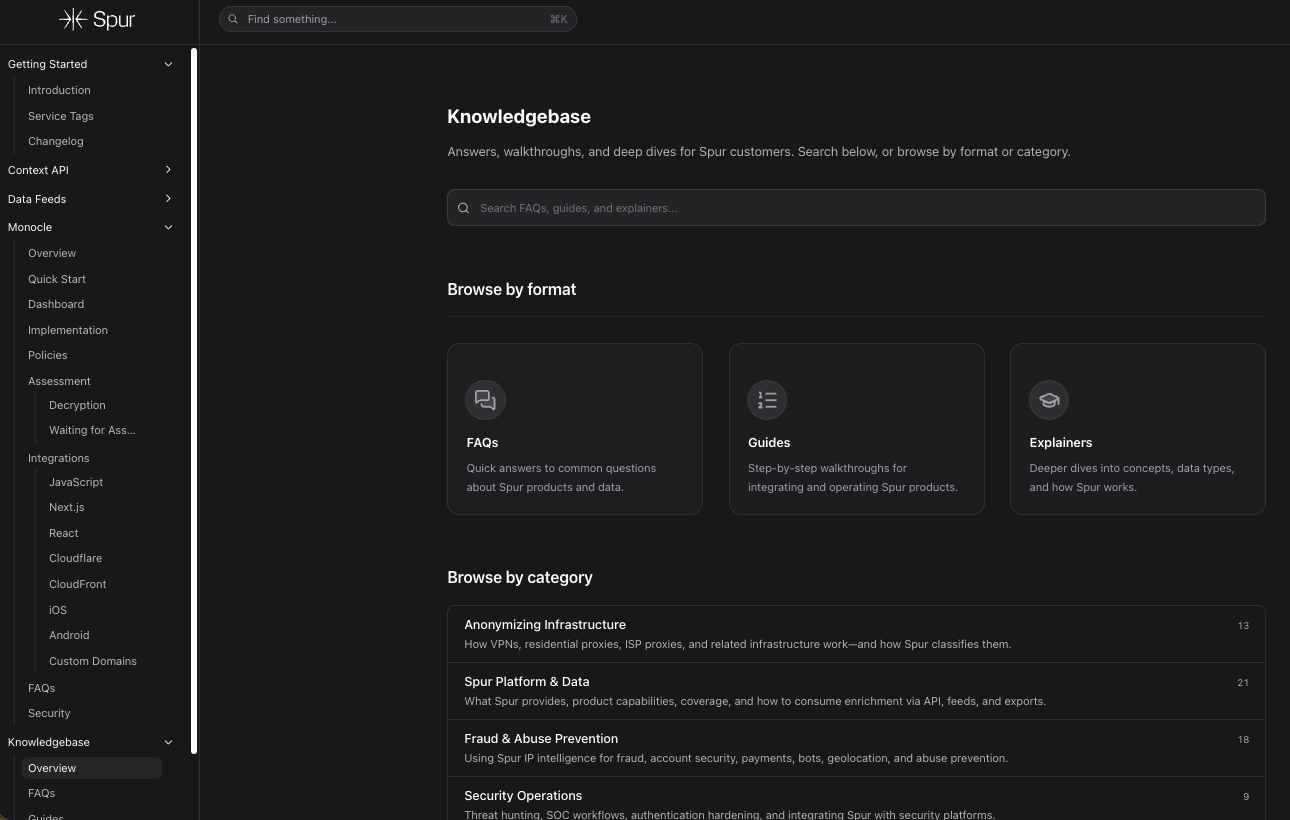The width and height of the screenshot is (1290, 820).
Task: Collapse the Getting Started section
Action: (168, 64)
